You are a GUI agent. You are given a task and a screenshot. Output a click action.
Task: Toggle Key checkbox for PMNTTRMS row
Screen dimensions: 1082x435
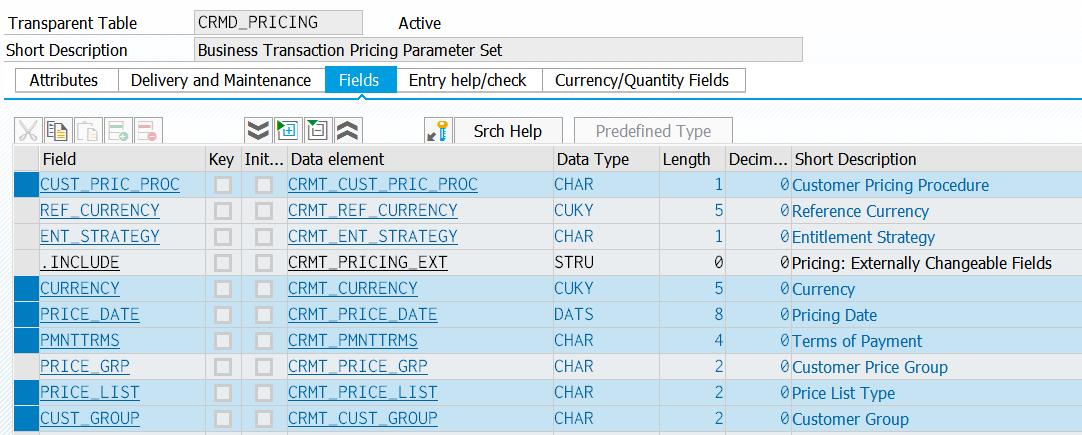pyautogui.click(x=222, y=341)
